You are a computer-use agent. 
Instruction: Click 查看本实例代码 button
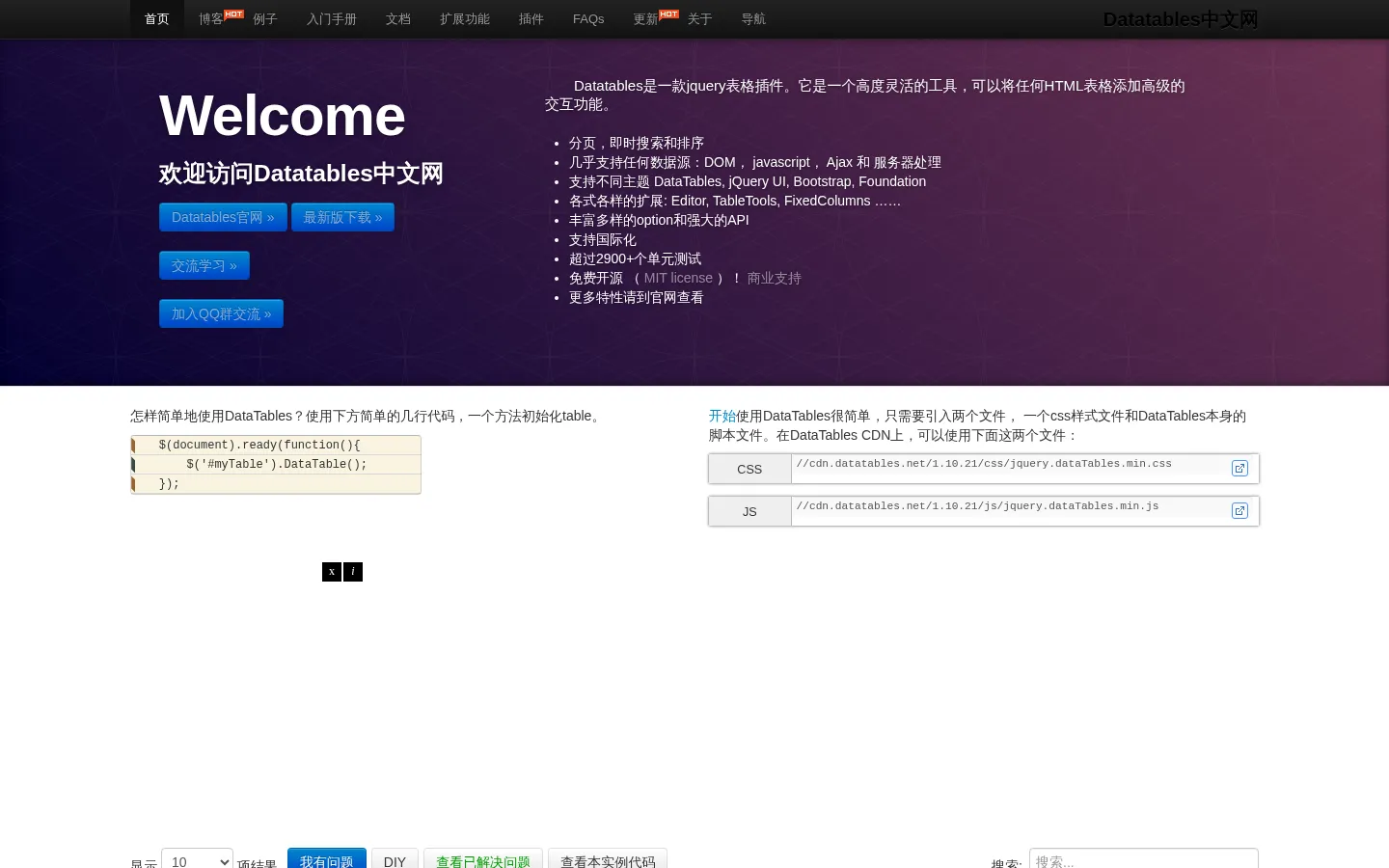608,859
